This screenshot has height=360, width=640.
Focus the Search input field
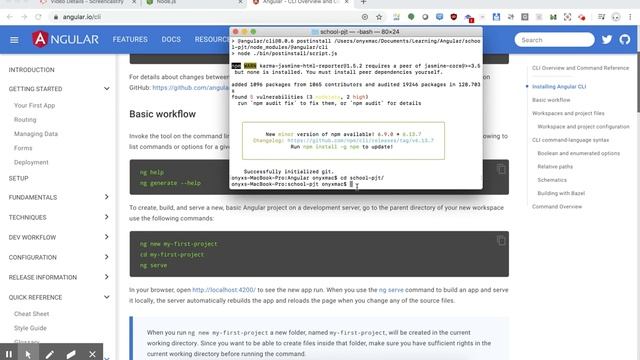tap(554, 40)
